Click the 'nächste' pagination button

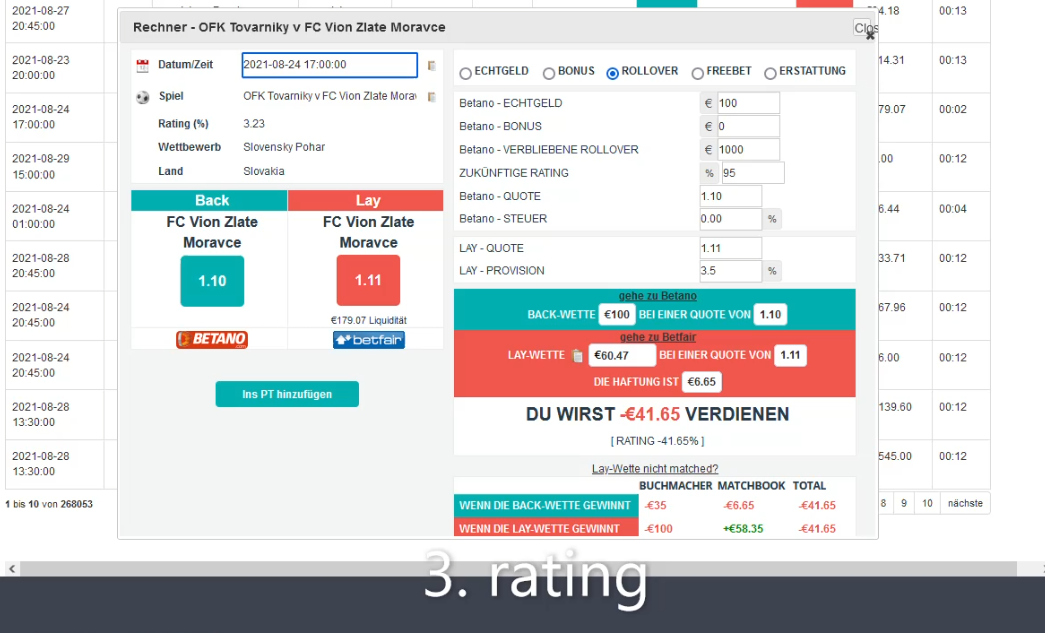[965, 504]
